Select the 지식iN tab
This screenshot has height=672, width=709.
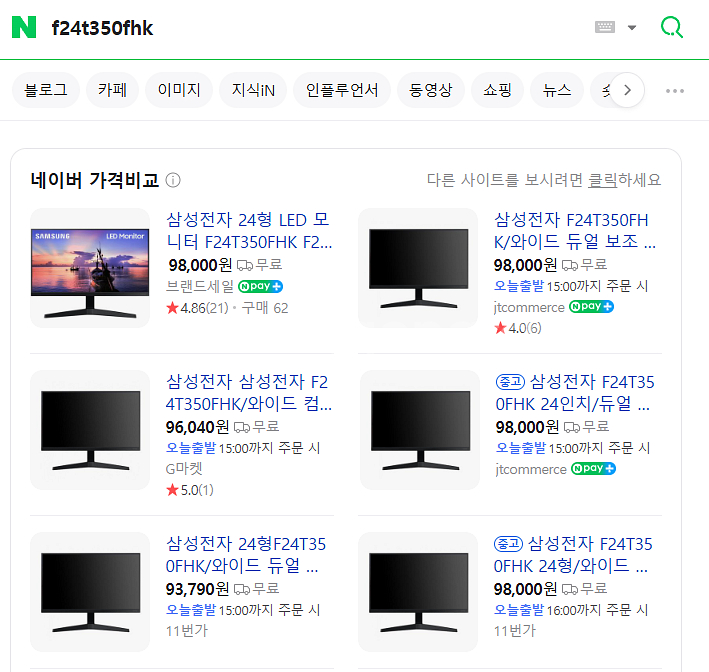(253, 90)
